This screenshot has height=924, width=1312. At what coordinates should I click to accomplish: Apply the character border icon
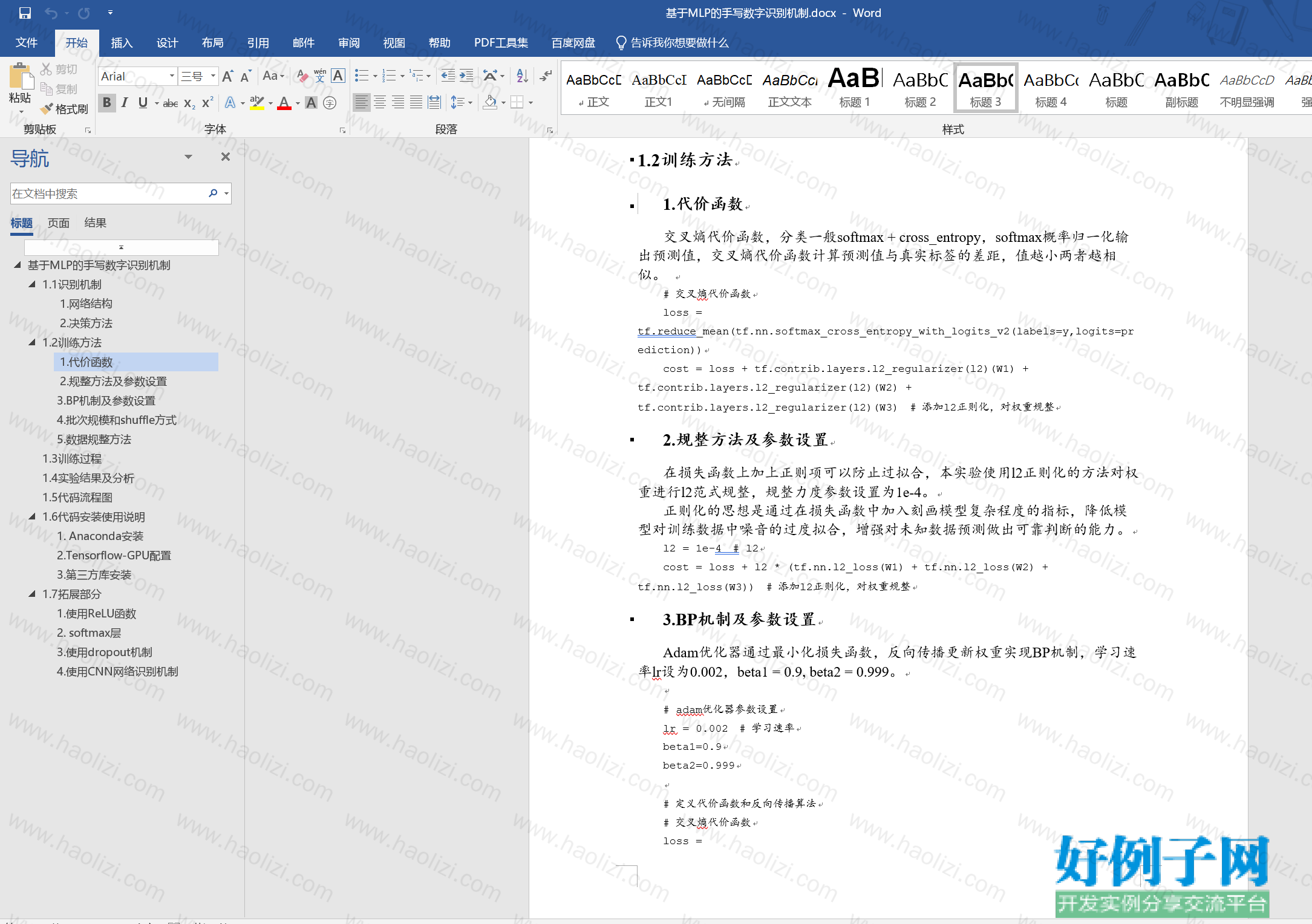pos(338,76)
